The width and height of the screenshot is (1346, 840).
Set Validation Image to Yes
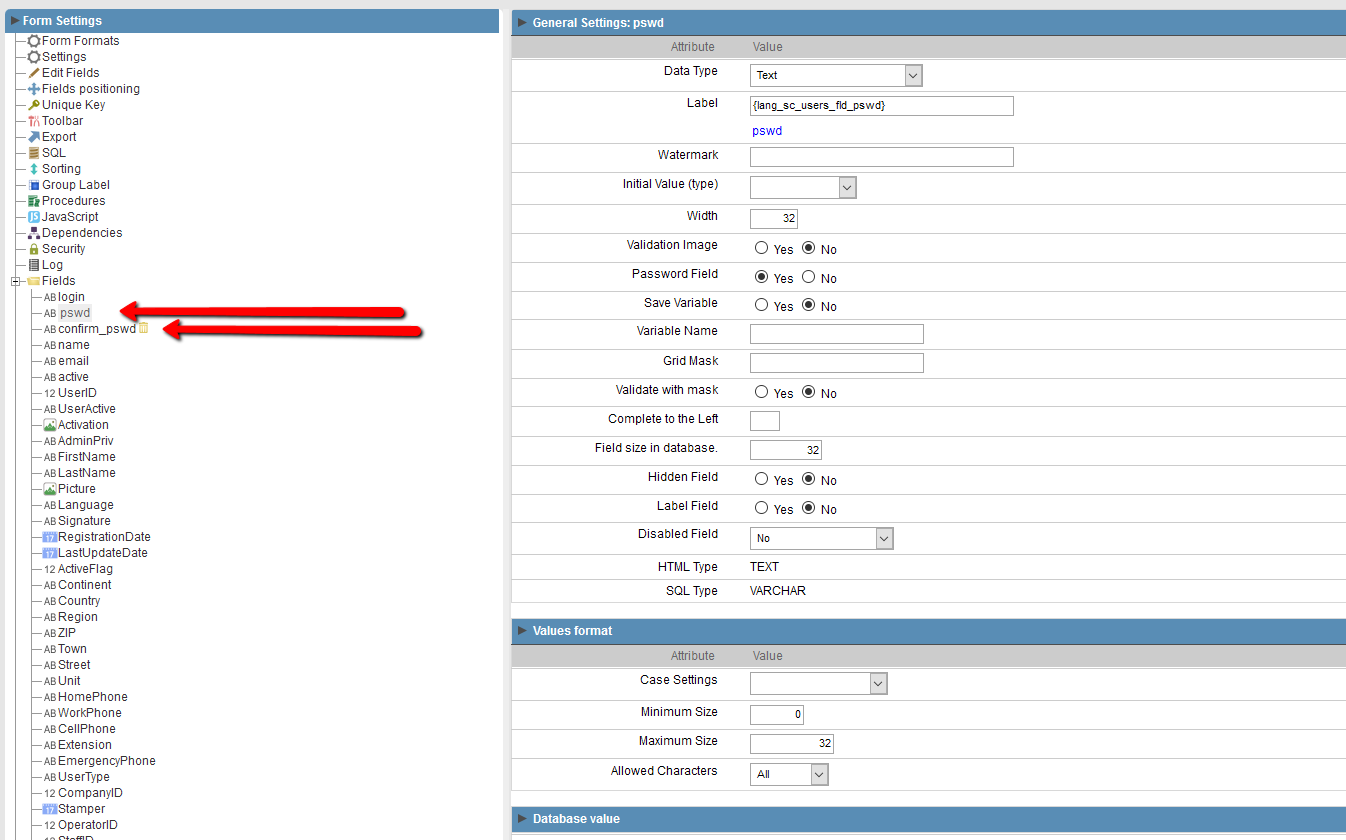coord(762,248)
